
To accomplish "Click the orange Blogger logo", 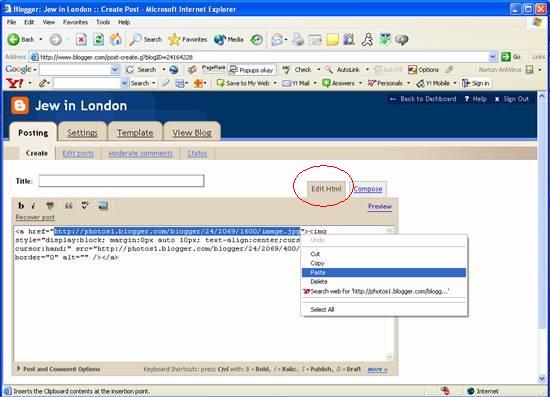I will (x=20, y=106).
